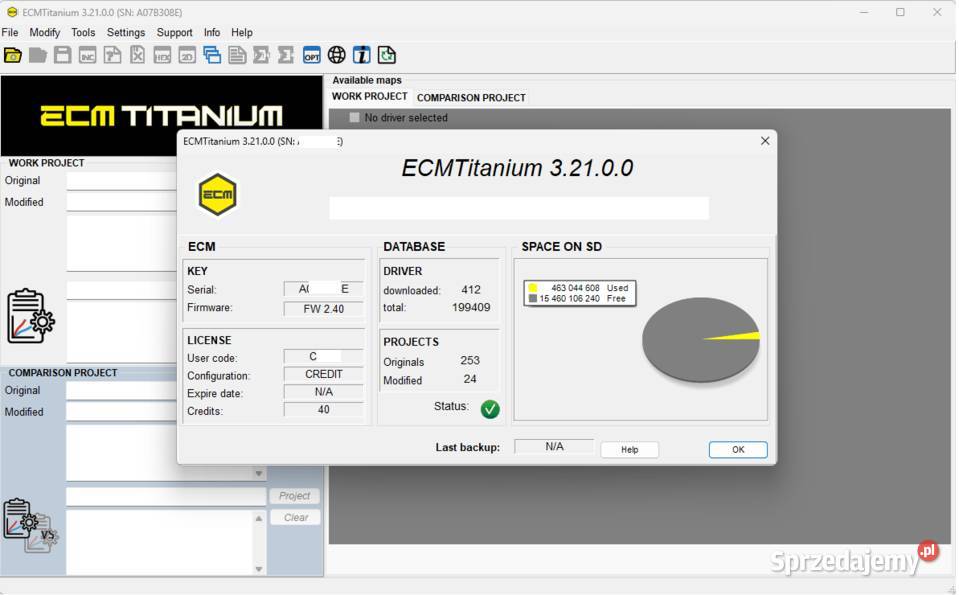Toggle the No driver selected checkbox
The width and height of the screenshot is (959, 595).
[x=355, y=118]
